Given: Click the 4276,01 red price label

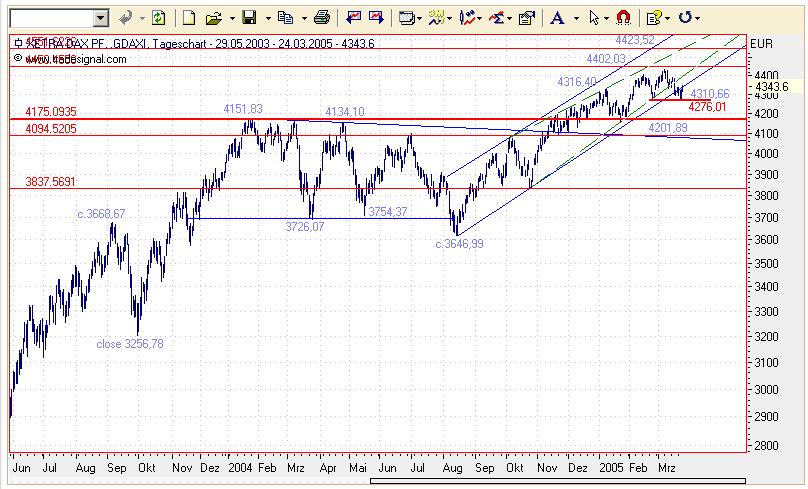Looking at the screenshot, I should [707, 107].
